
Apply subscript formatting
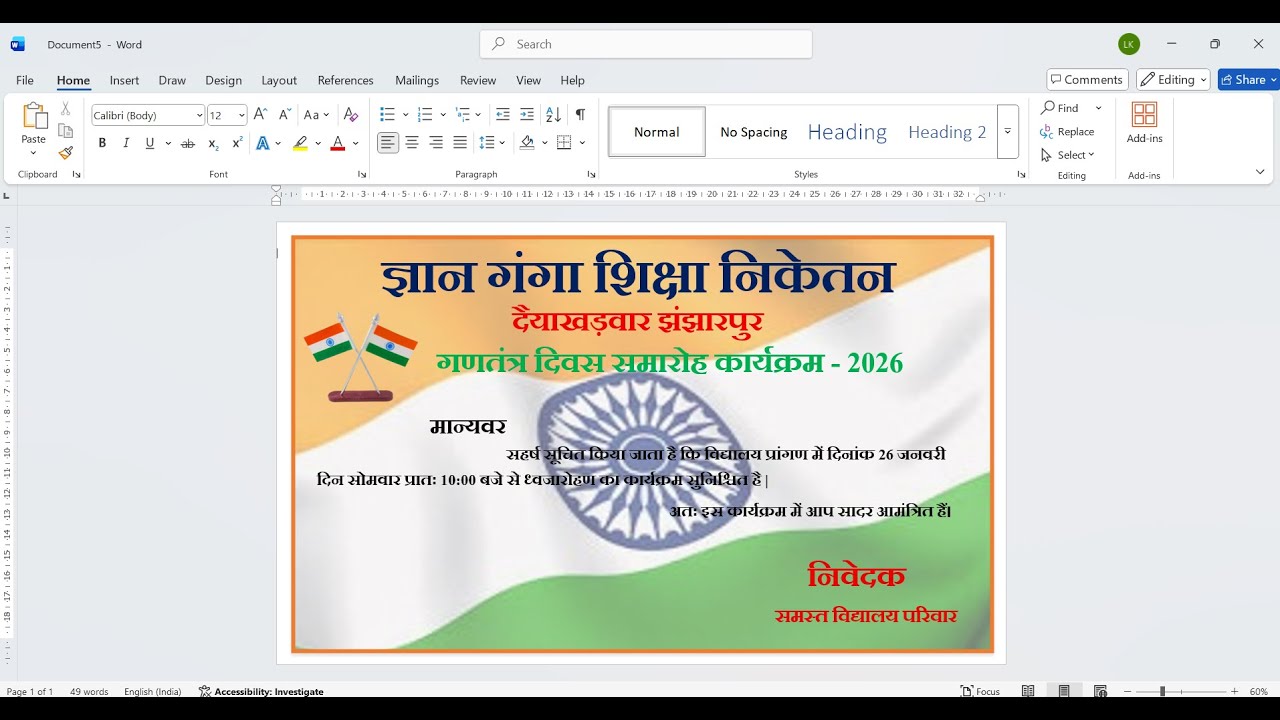[213, 143]
